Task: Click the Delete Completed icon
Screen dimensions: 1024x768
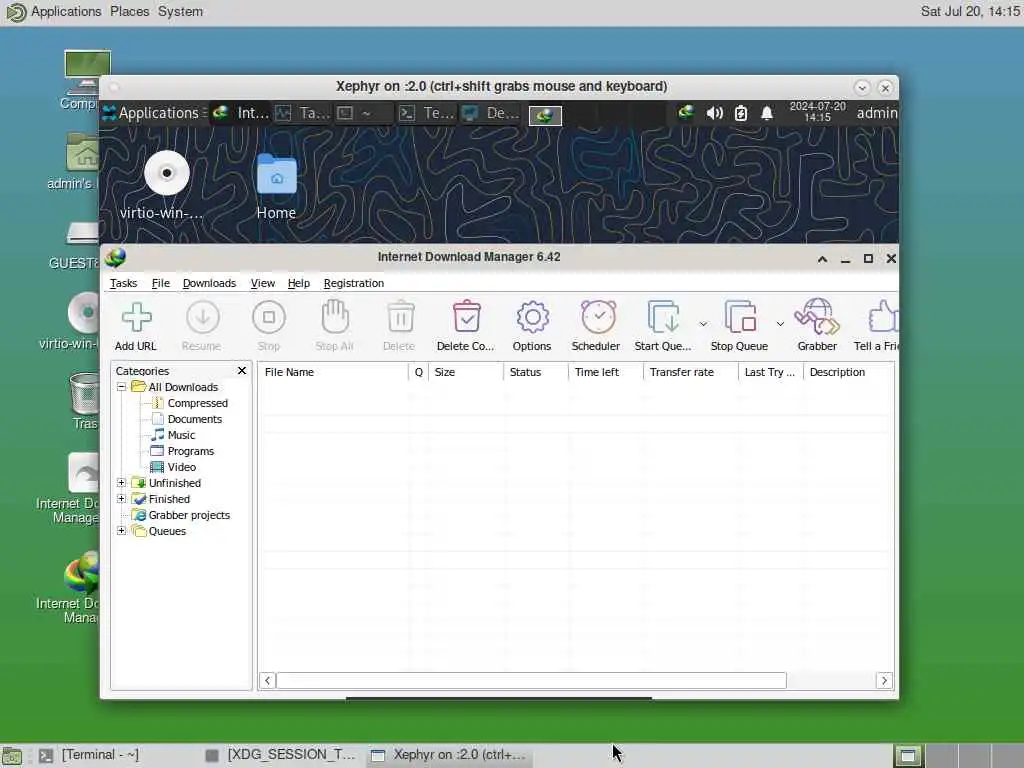Action: pyautogui.click(x=466, y=317)
